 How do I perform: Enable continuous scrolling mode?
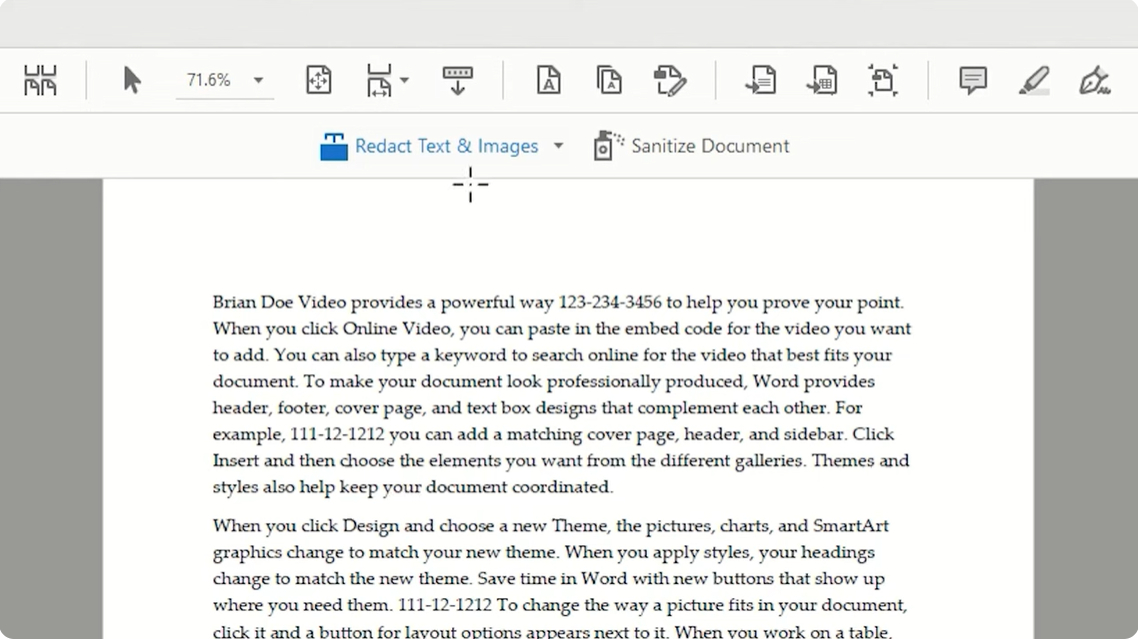[457, 80]
